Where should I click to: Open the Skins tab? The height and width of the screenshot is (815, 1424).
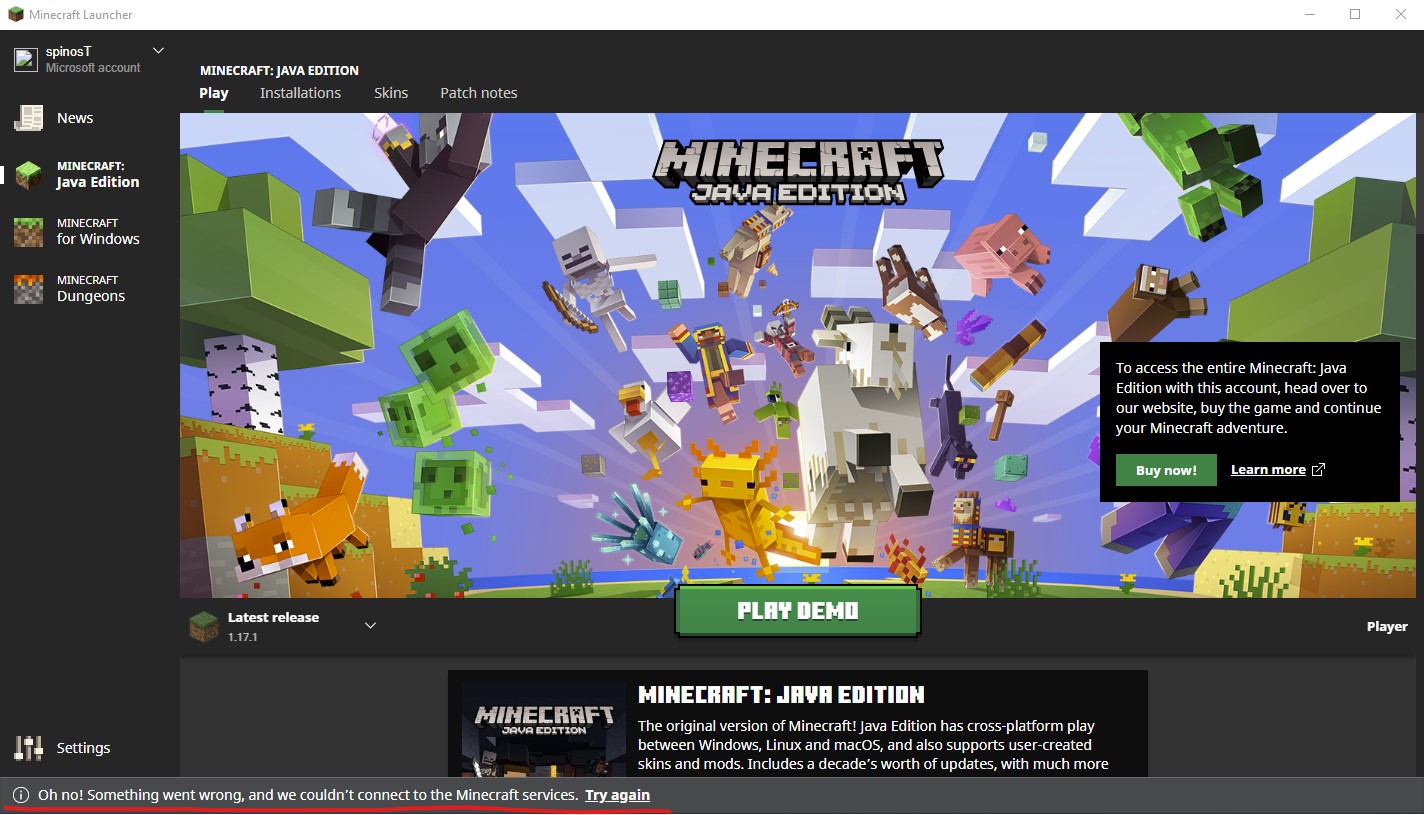(391, 93)
